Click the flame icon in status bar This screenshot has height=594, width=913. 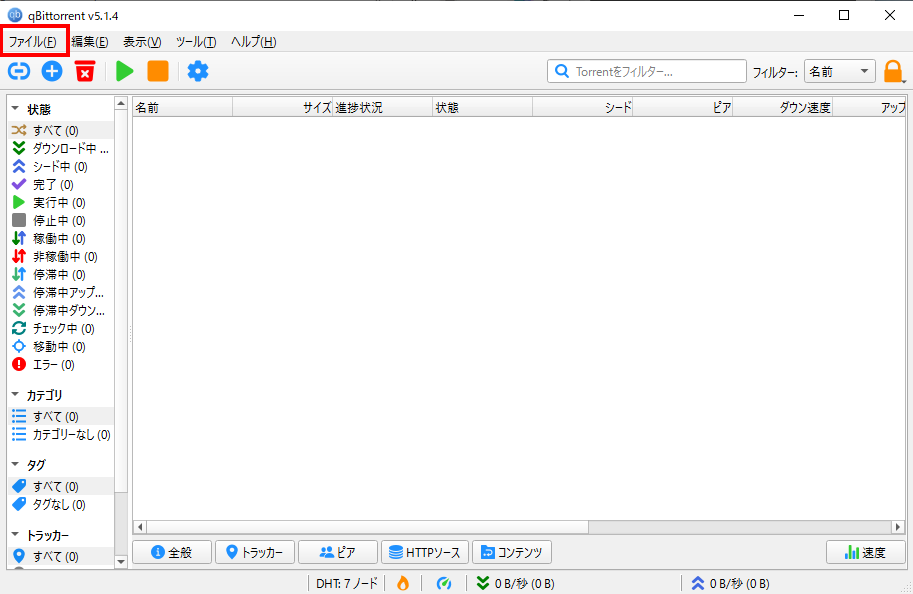pos(403,583)
